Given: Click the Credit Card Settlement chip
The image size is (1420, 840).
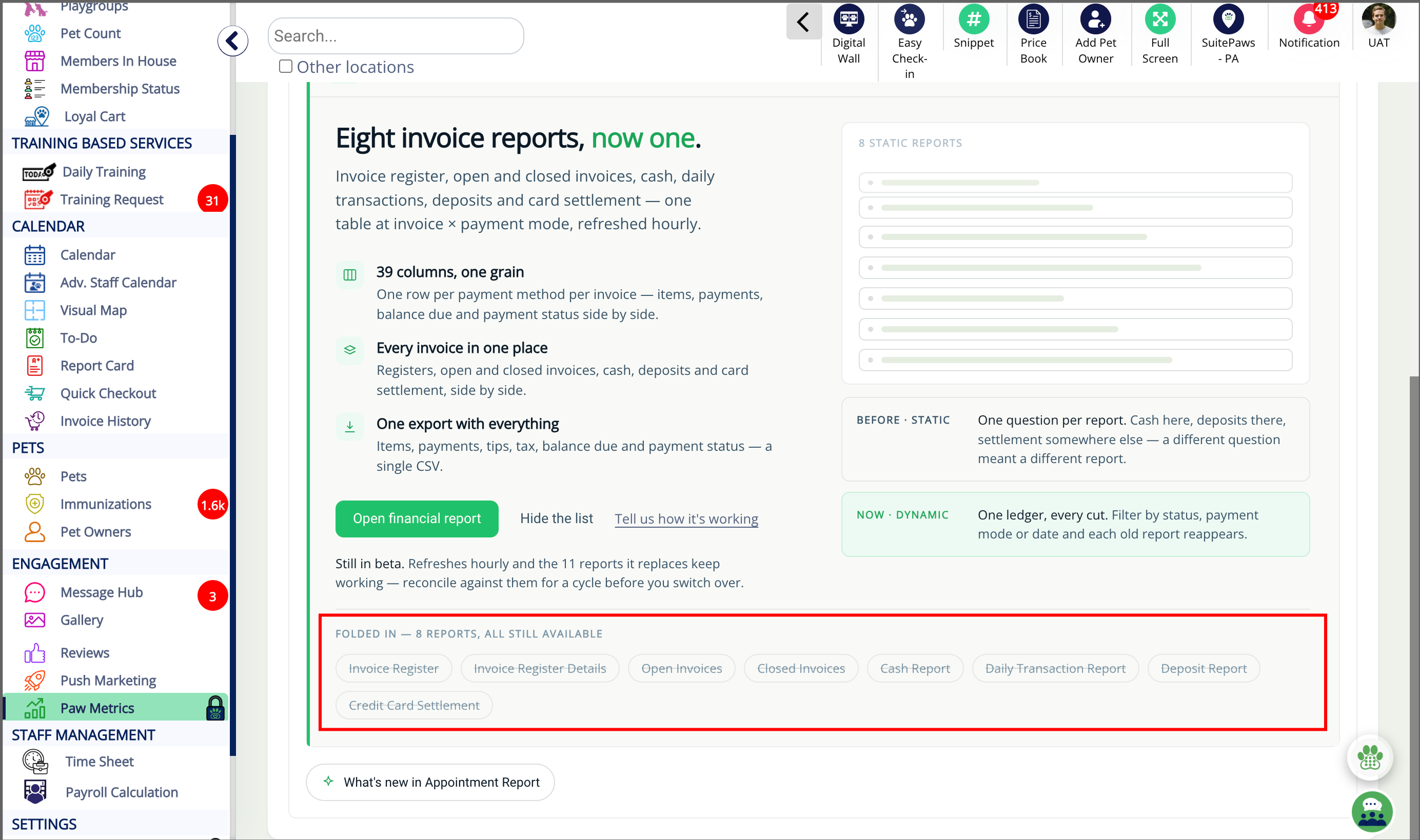Looking at the screenshot, I should [x=414, y=705].
